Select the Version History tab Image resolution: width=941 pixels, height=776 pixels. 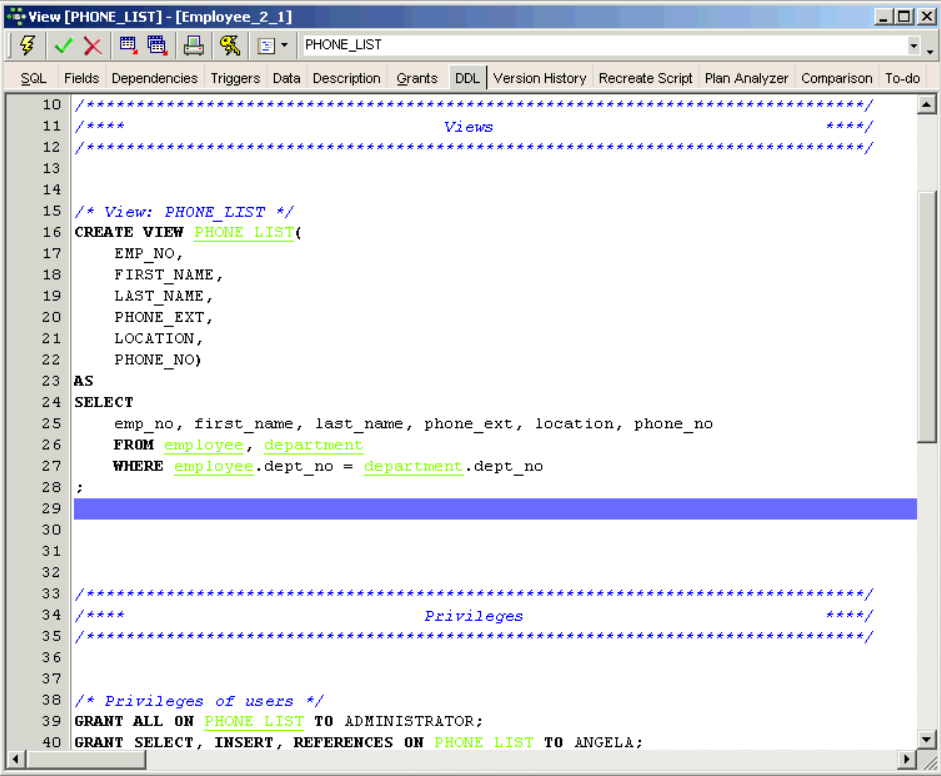539,78
